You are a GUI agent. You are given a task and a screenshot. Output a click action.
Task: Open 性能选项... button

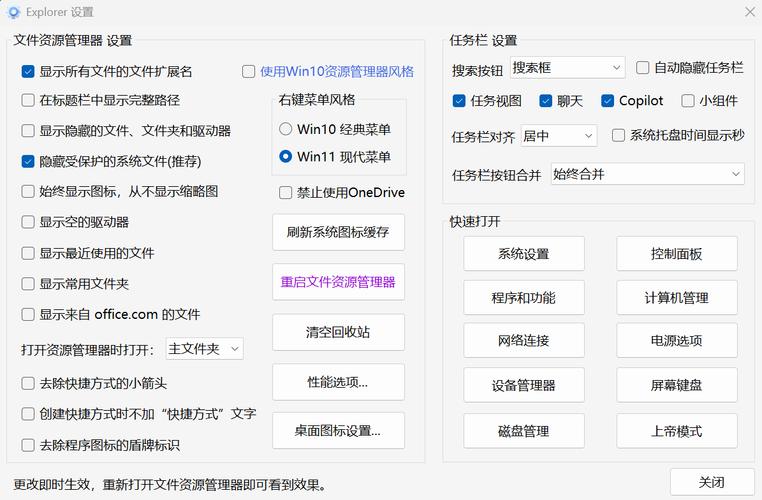tap(338, 382)
